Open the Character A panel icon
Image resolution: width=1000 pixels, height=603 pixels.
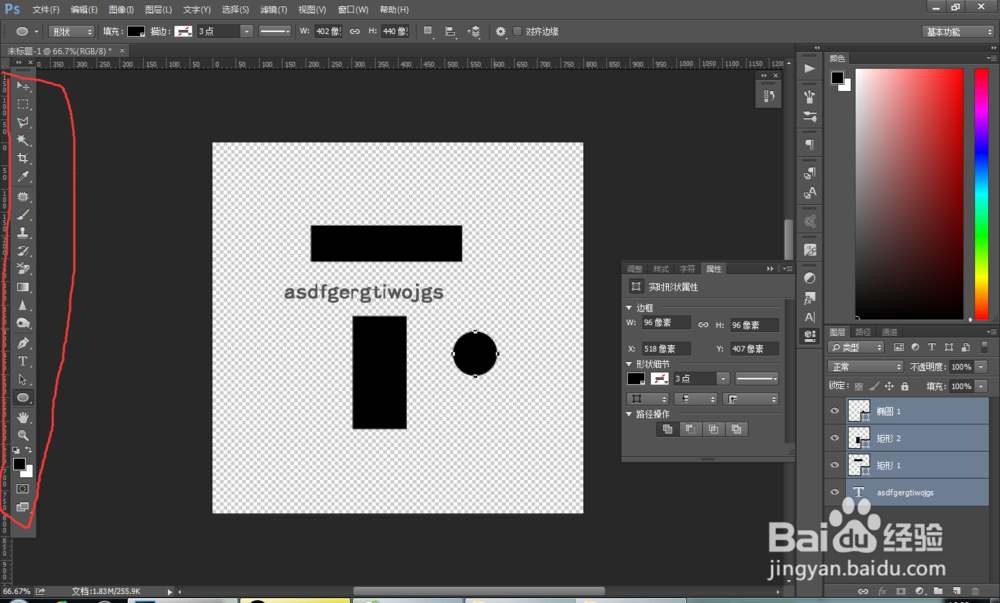tap(810, 317)
